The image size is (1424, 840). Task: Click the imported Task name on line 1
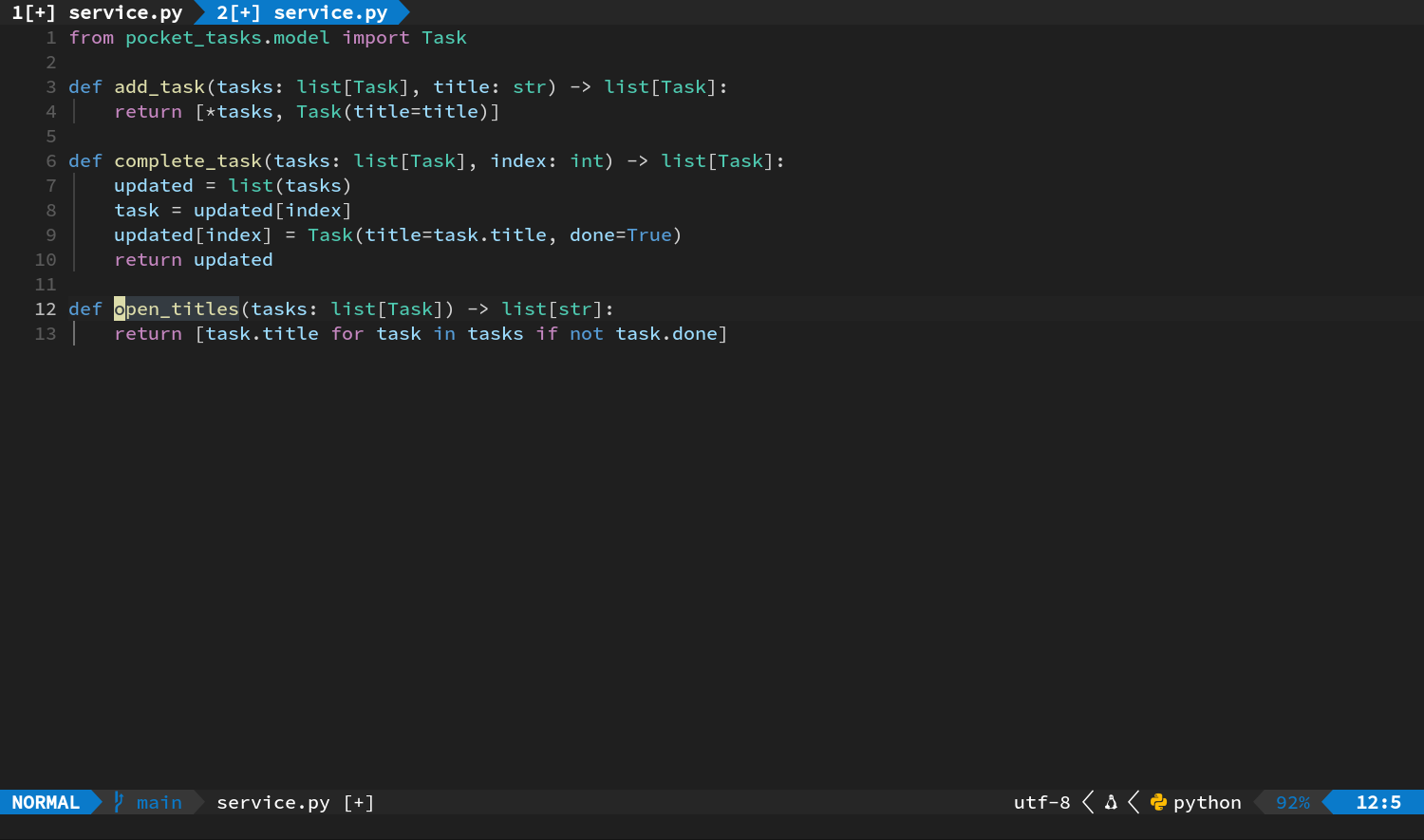(x=444, y=37)
